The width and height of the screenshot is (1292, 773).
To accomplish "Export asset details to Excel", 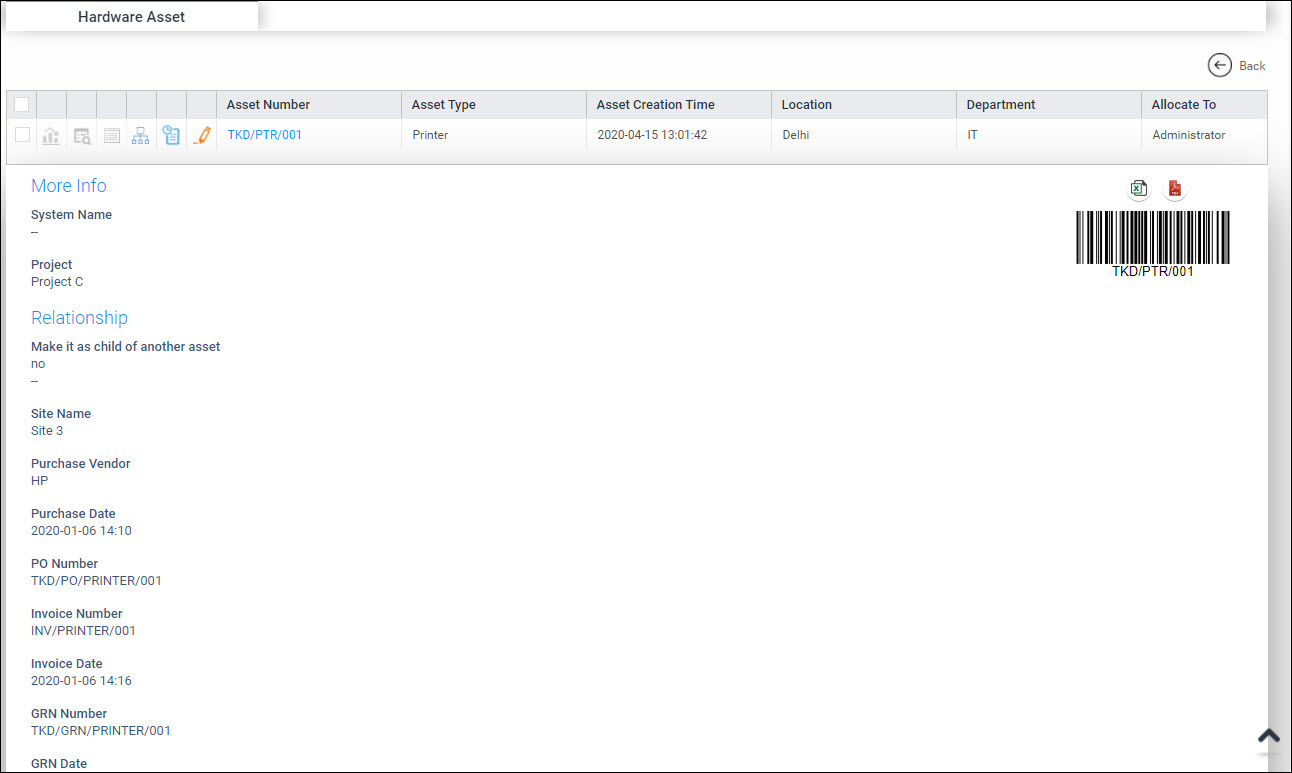I will [1138, 189].
